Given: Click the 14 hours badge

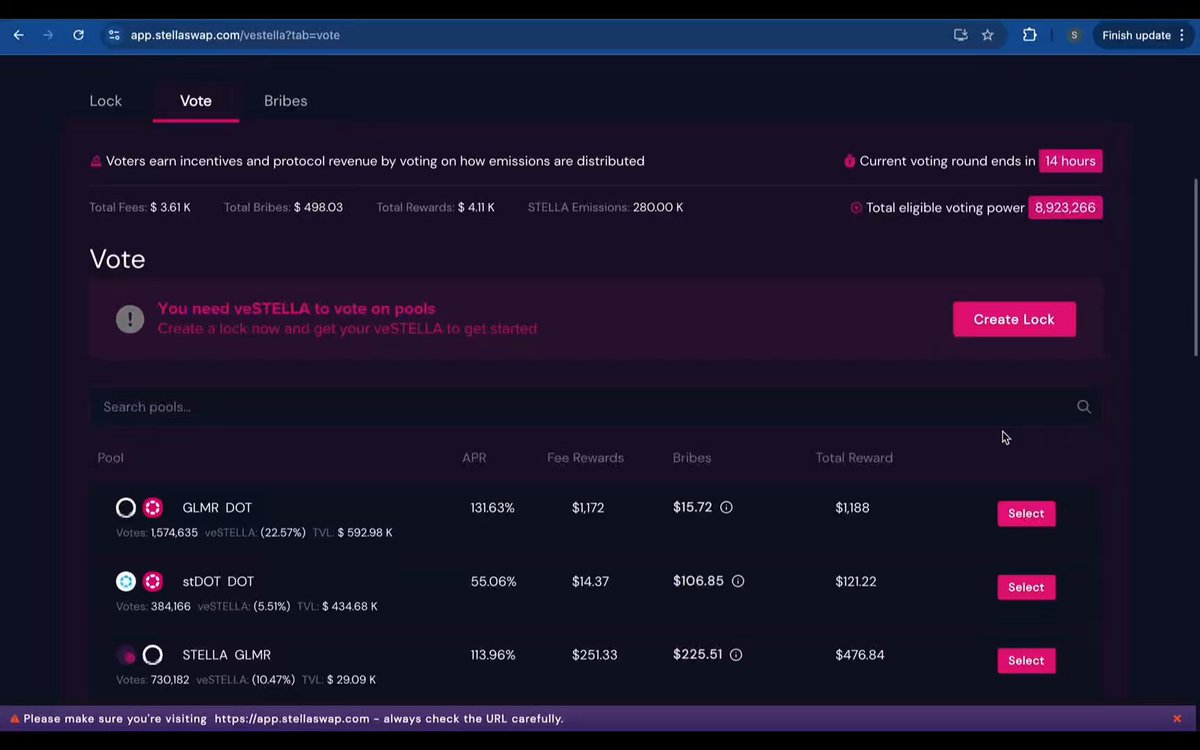Looking at the screenshot, I should [1070, 161].
